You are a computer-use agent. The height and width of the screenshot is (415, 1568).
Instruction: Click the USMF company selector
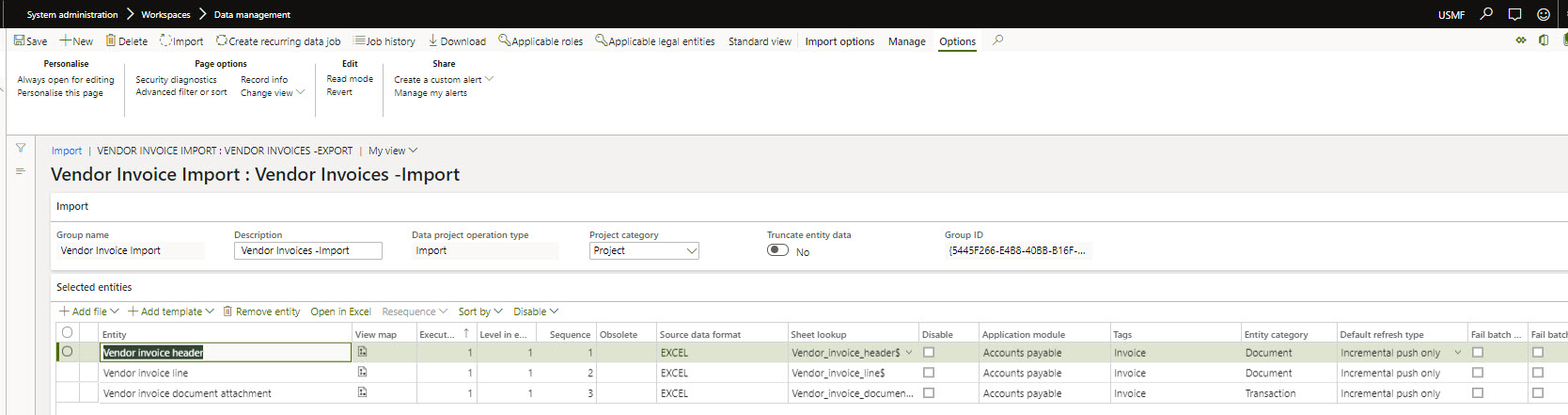(1451, 15)
